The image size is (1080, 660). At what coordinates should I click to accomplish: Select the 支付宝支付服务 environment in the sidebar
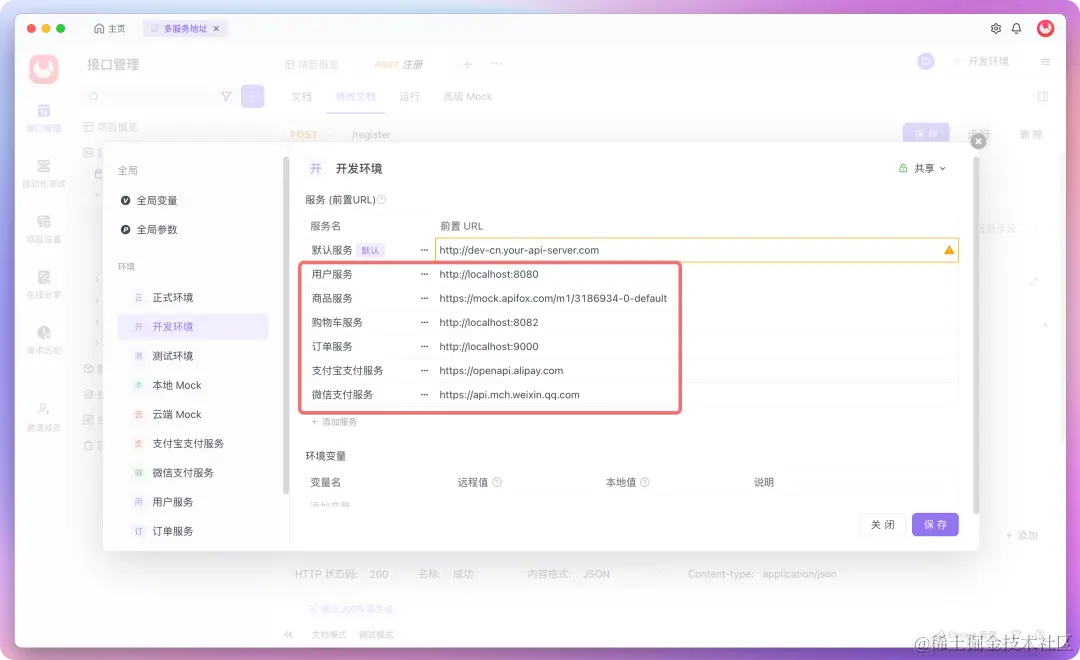[193, 444]
